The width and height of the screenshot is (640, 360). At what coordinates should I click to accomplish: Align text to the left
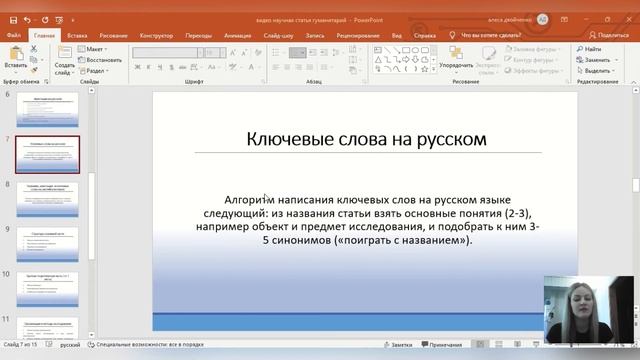click(x=276, y=67)
